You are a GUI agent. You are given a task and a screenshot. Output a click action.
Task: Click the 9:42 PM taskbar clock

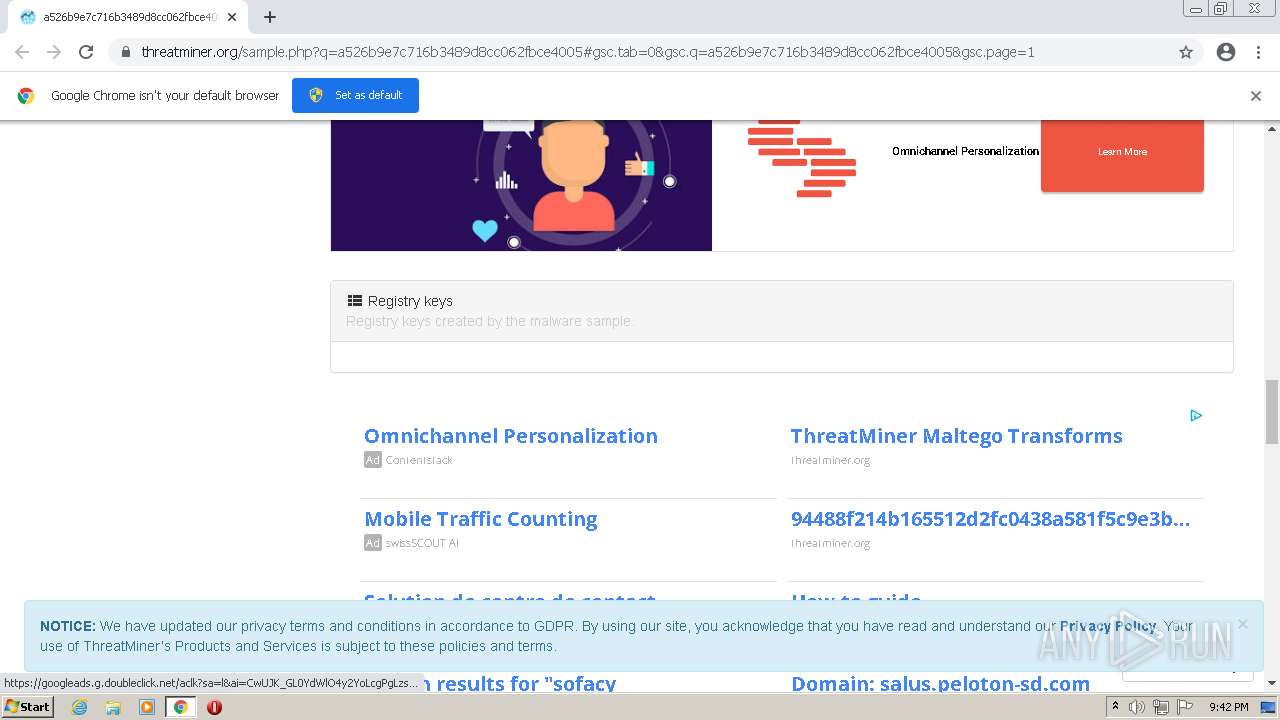click(x=1228, y=707)
